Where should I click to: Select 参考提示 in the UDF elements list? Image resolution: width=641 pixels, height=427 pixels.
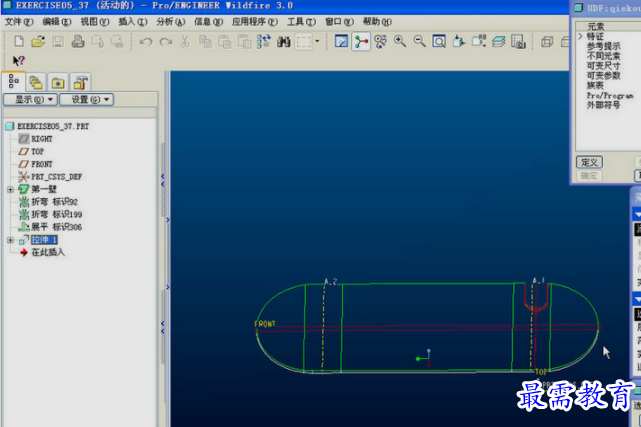pyautogui.click(x=603, y=46)
